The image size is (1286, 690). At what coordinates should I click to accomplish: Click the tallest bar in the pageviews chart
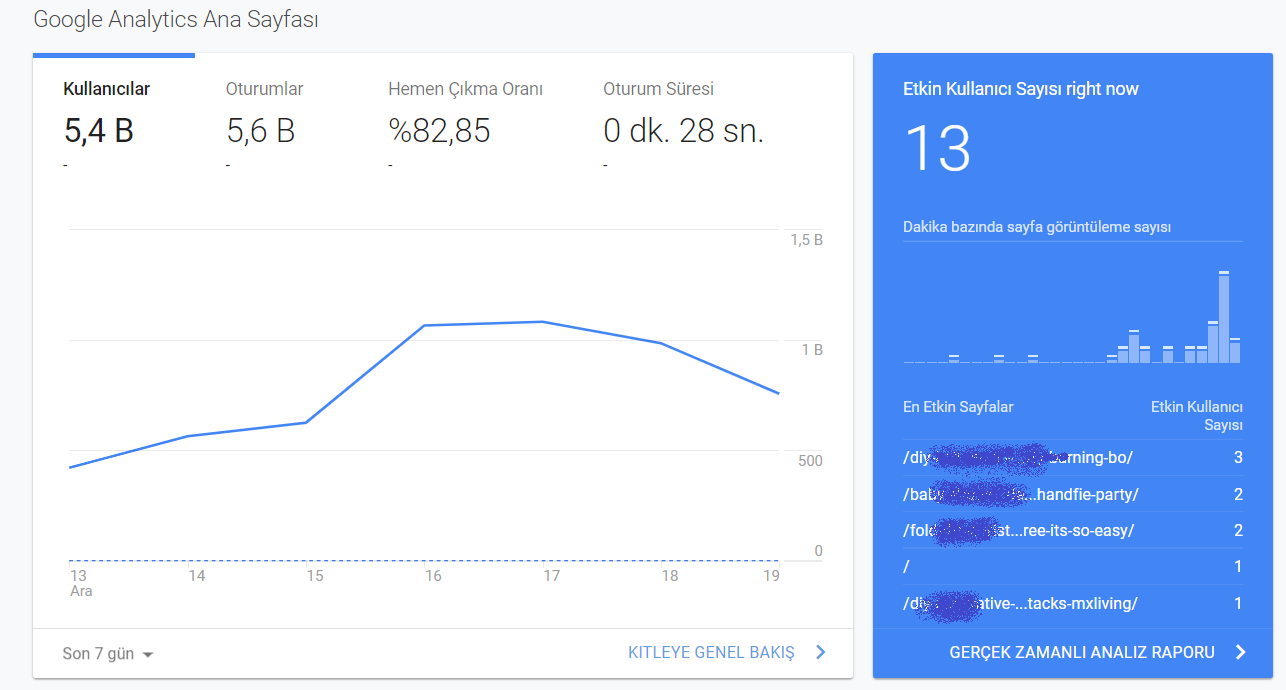(x=1224, y=317)
